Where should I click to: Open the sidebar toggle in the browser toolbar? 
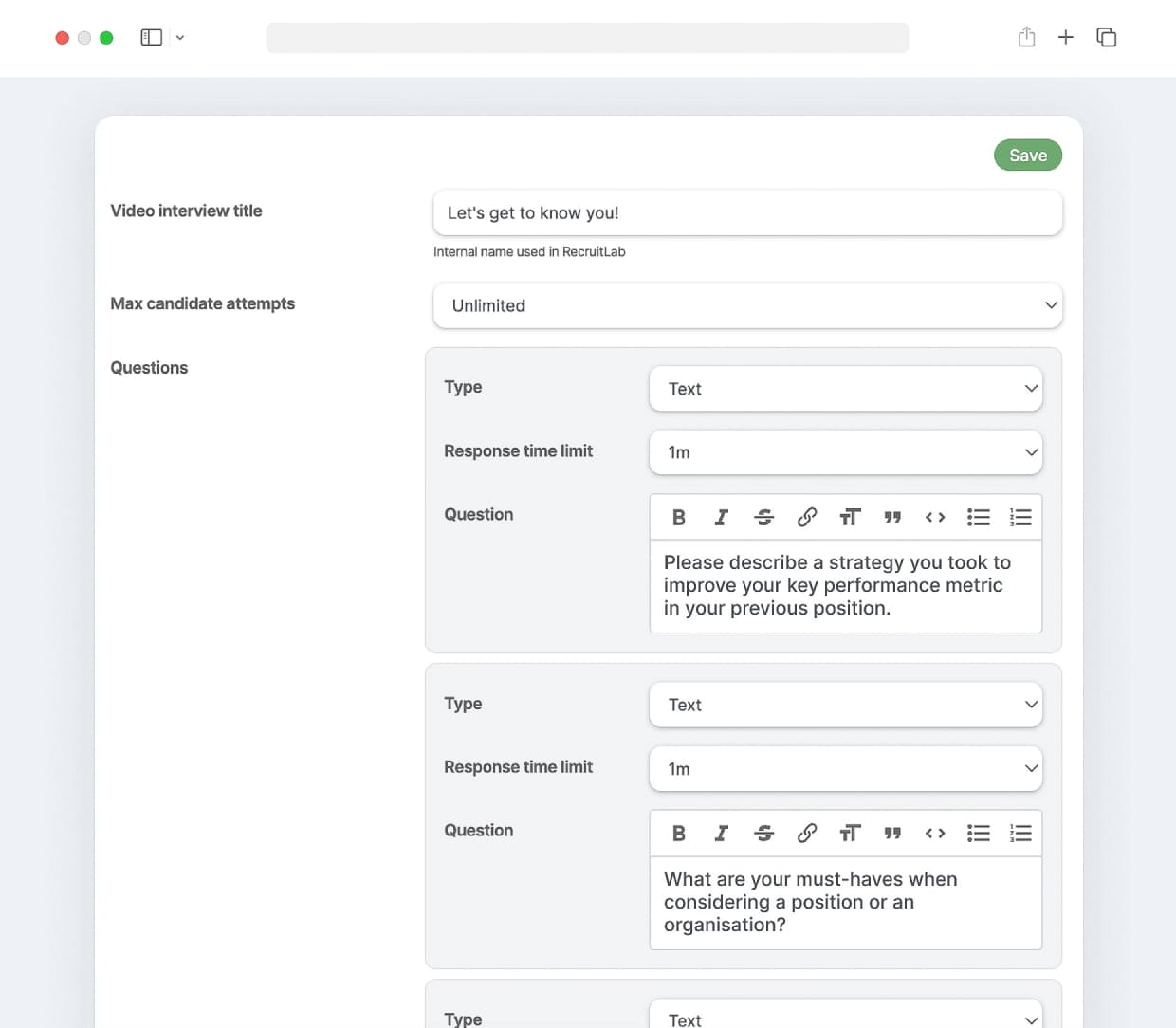[151, 36]
